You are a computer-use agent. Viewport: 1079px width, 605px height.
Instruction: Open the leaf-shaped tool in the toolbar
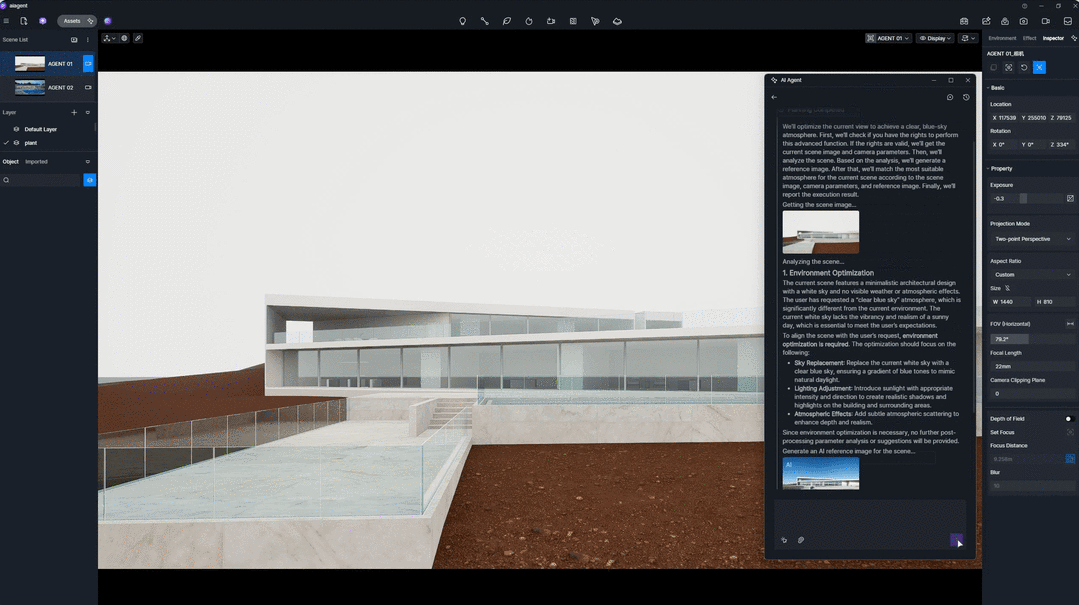click(507, 21)
